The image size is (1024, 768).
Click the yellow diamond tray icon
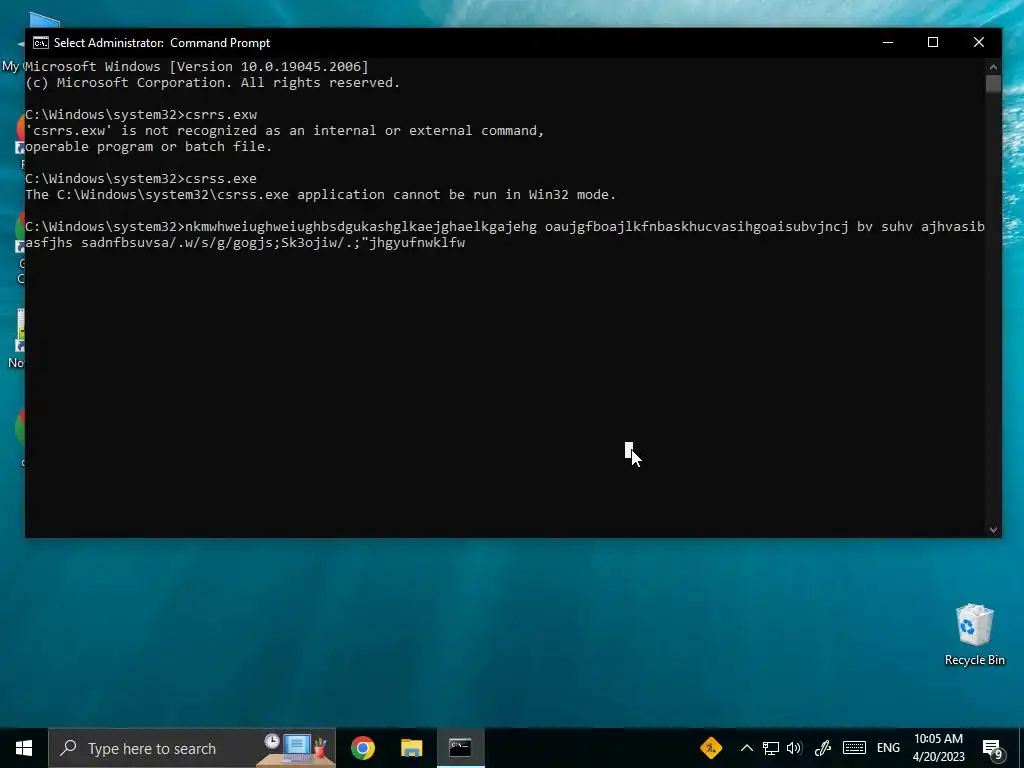click(711, 748)
